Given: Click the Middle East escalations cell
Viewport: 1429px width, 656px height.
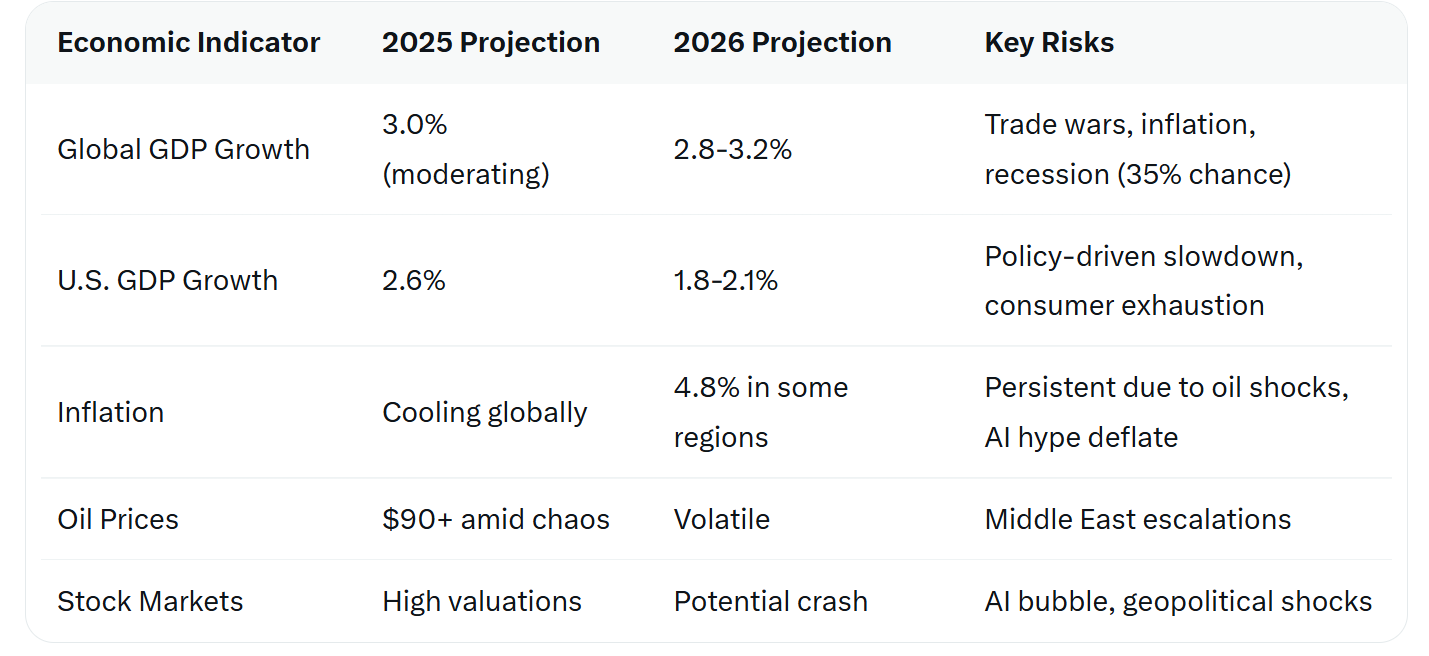Looking at the screenshot, I should [x=1137, y=520].
